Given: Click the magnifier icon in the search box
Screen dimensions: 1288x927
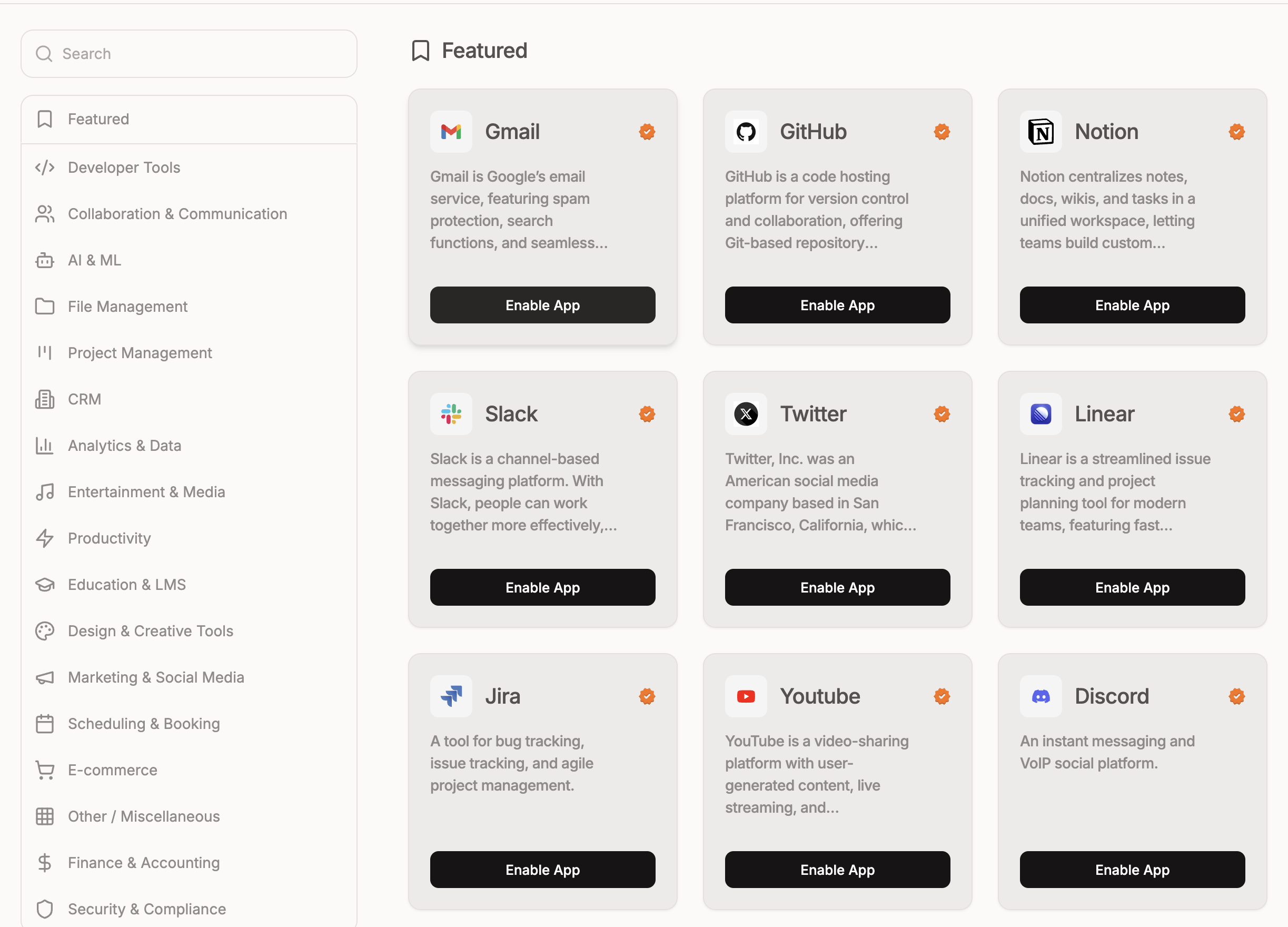Looking at the screenshot, I should pyautogui.click(x=44, y=54).
